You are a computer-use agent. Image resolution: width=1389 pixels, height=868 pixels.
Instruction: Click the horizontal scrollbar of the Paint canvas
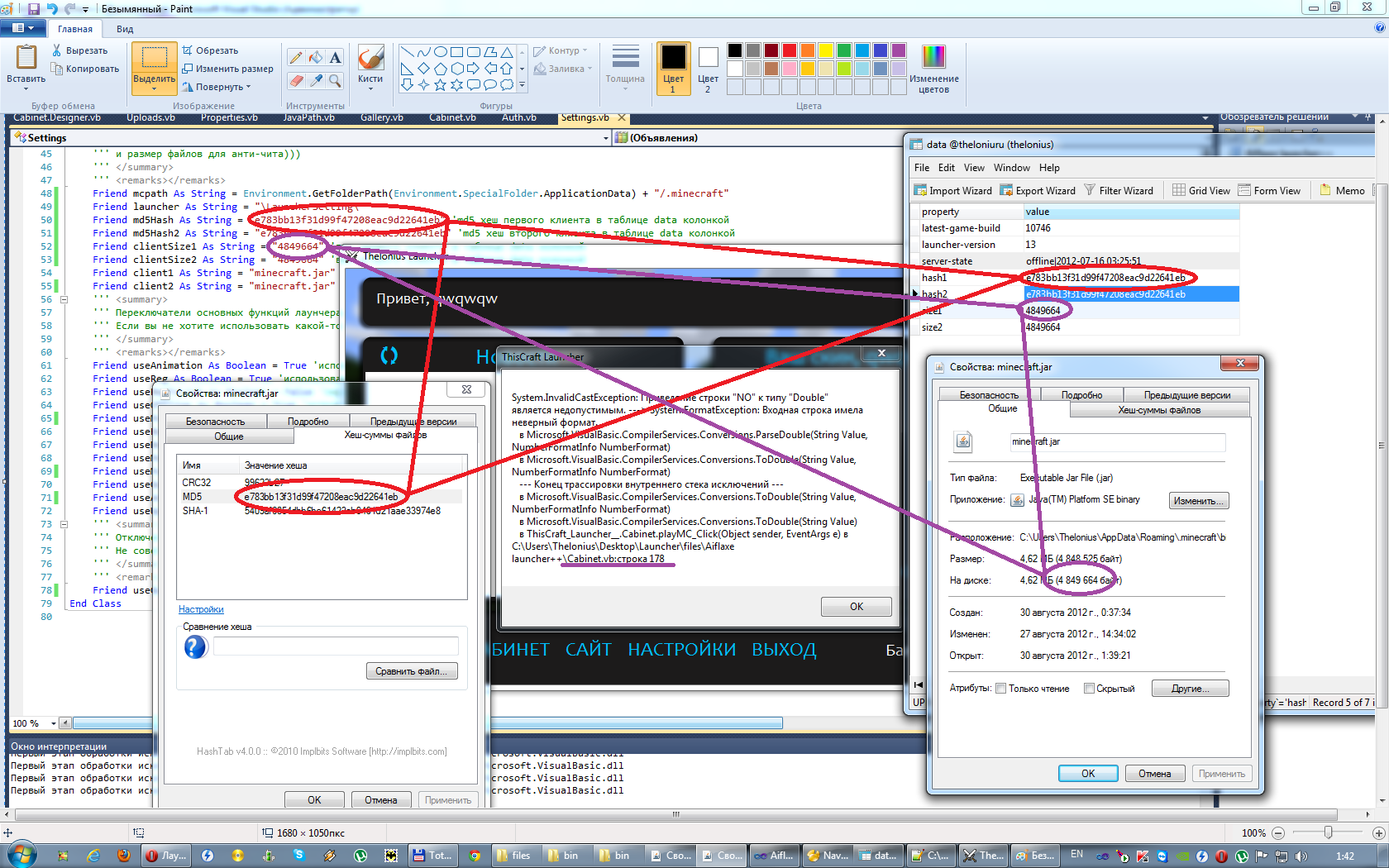coord(675,814)
